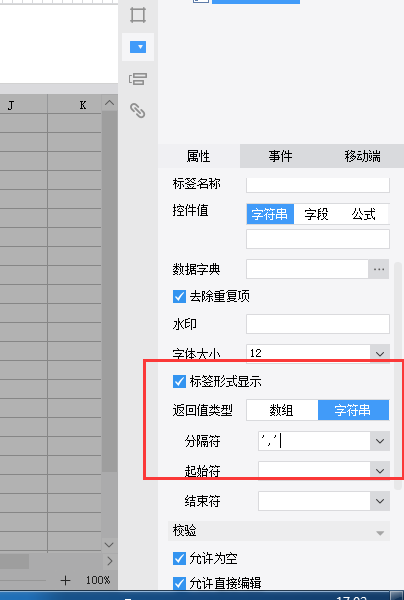Screen dimensions: 404x600
Task: Click the 标签名称 input field
Action: pos(318,185)
